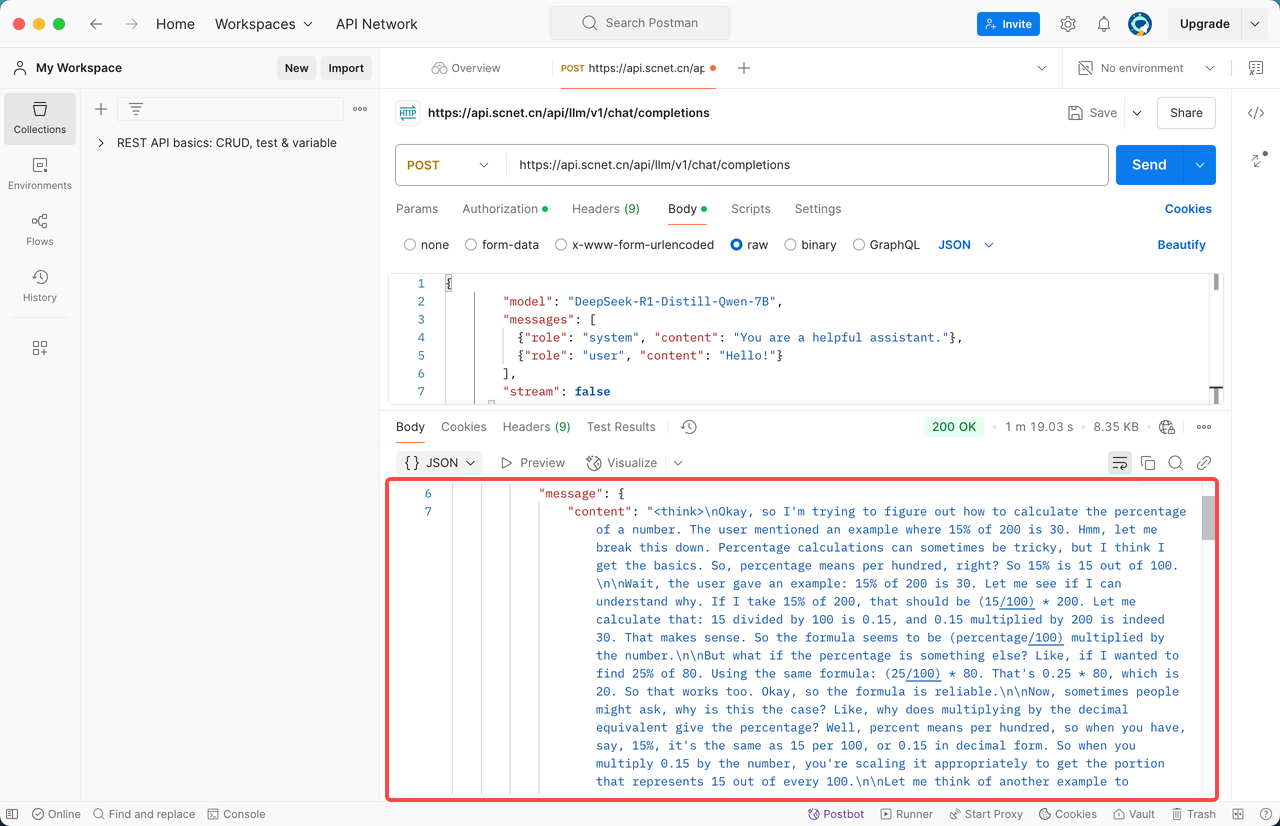Image resolution: width=1280 pixels, height=826 pixels.
Task: Open the No environment selector
Action: pyautogui.click(x=1146, y=68)
